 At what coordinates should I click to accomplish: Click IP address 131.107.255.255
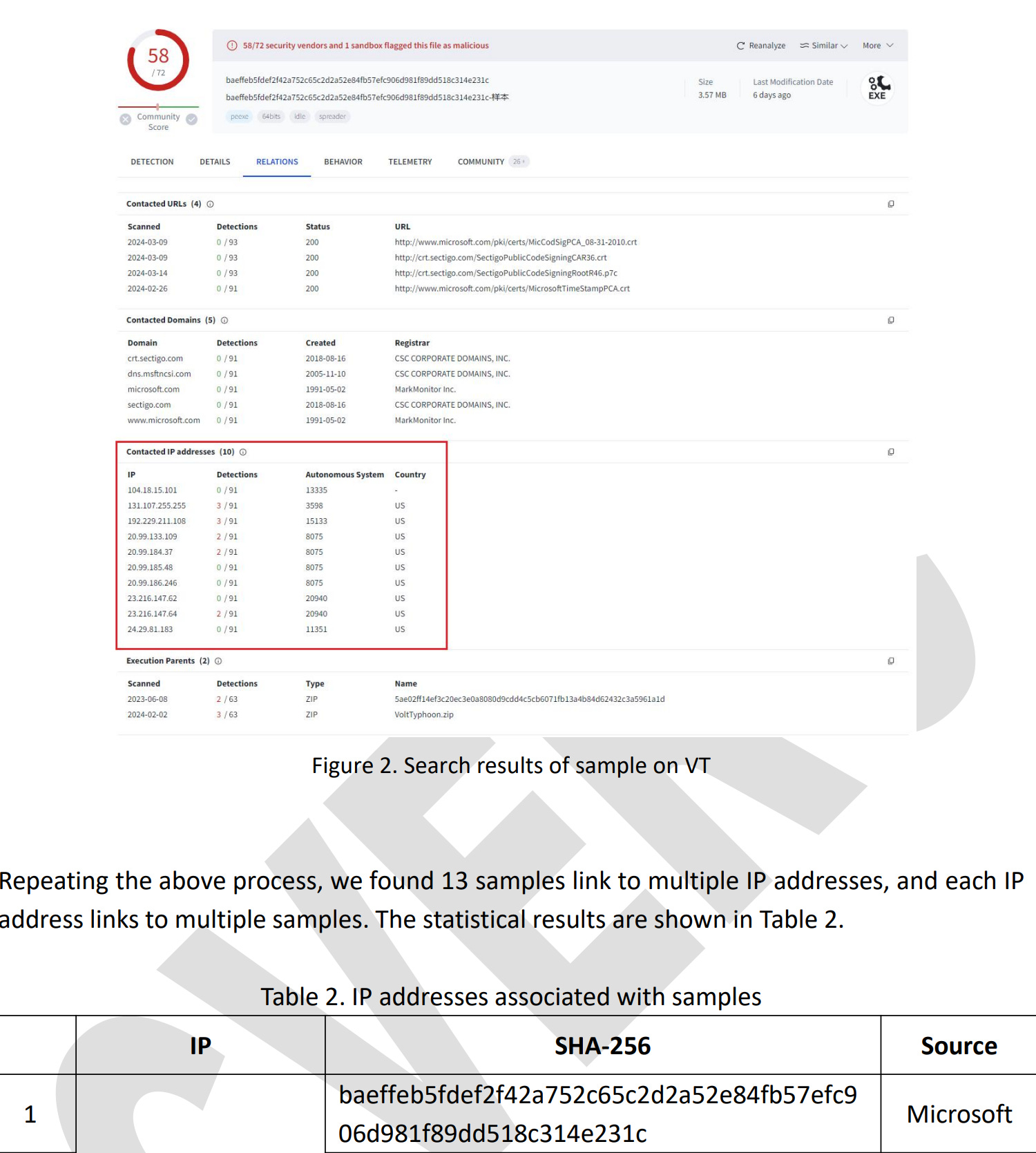pyautogui.click(x=157, y=506)
